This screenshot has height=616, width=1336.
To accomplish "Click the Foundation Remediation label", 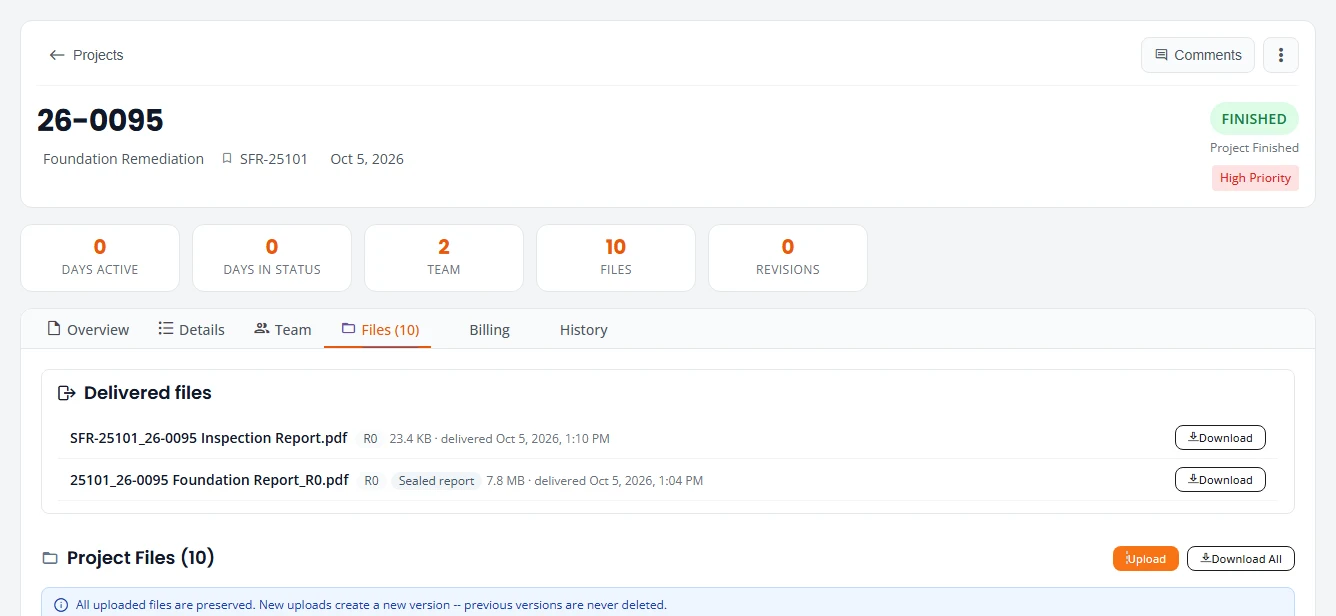I will [123, 159].
